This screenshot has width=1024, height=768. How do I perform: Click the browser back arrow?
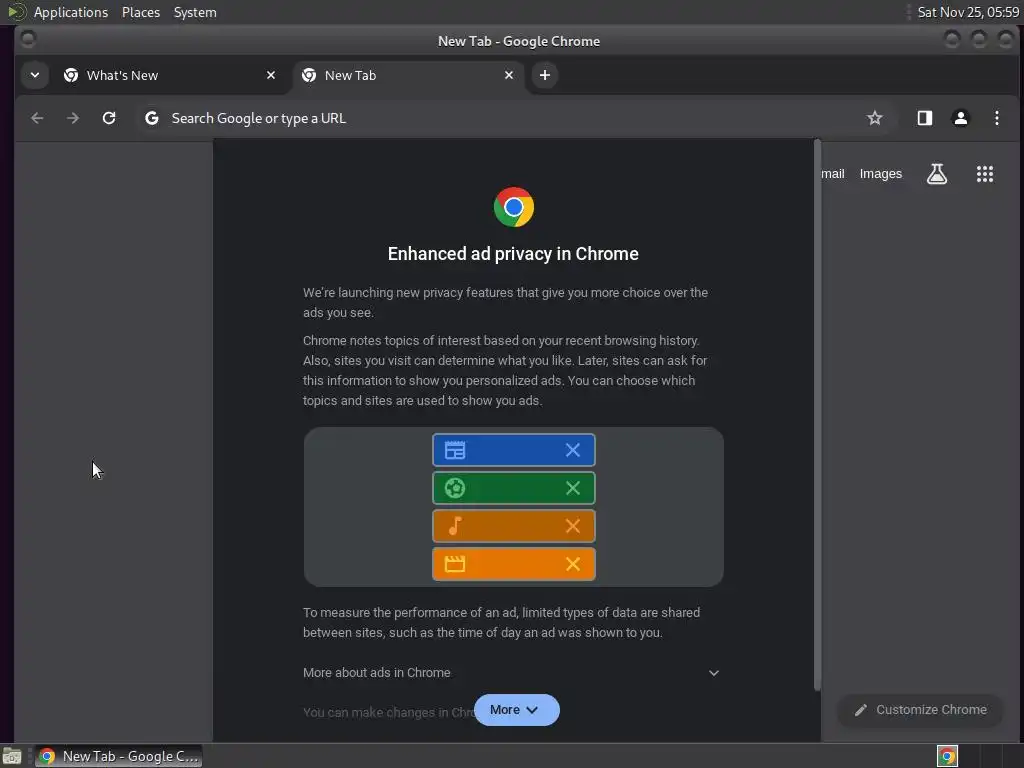tap(37, 118)
